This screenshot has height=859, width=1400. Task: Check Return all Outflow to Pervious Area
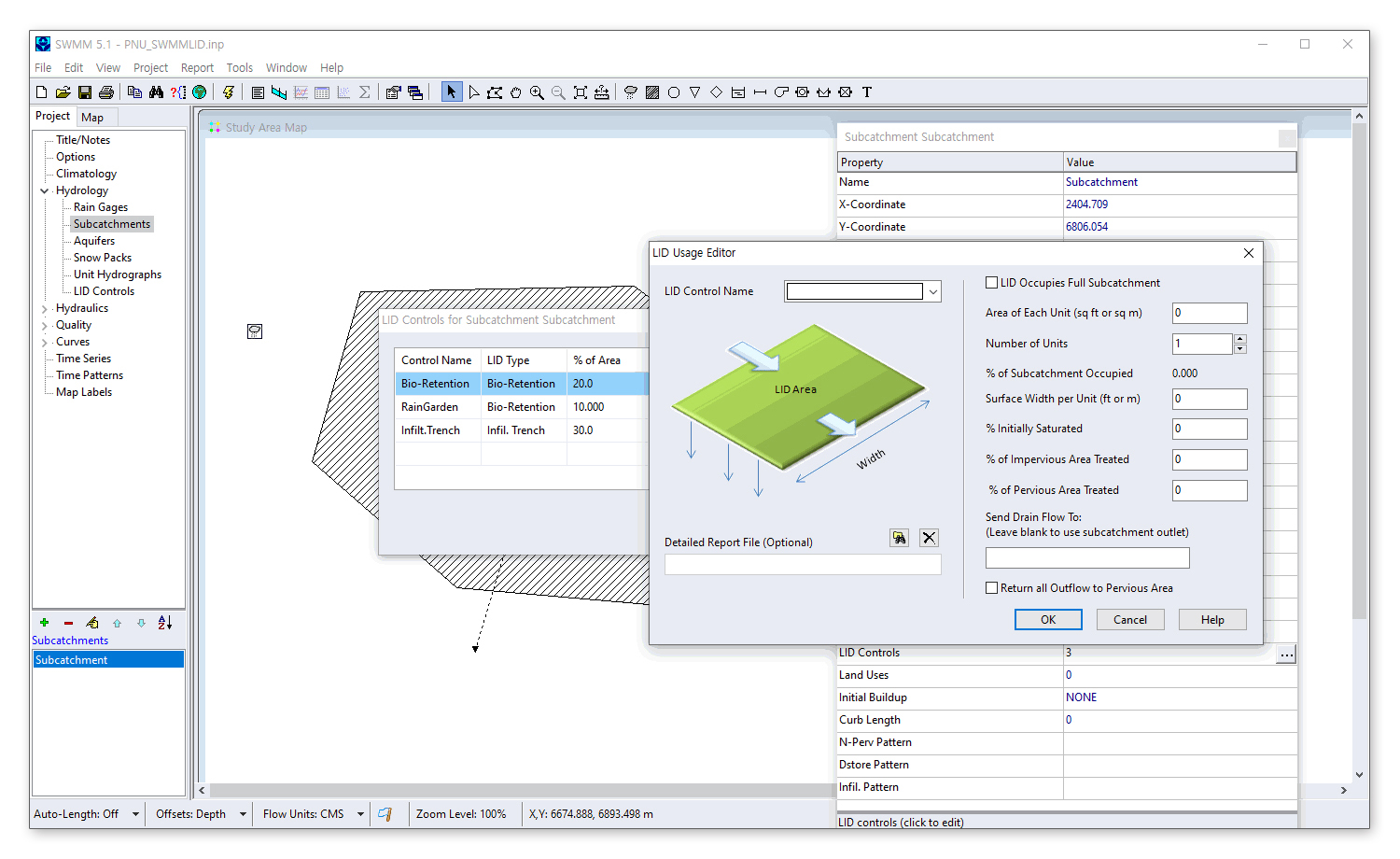992,588
